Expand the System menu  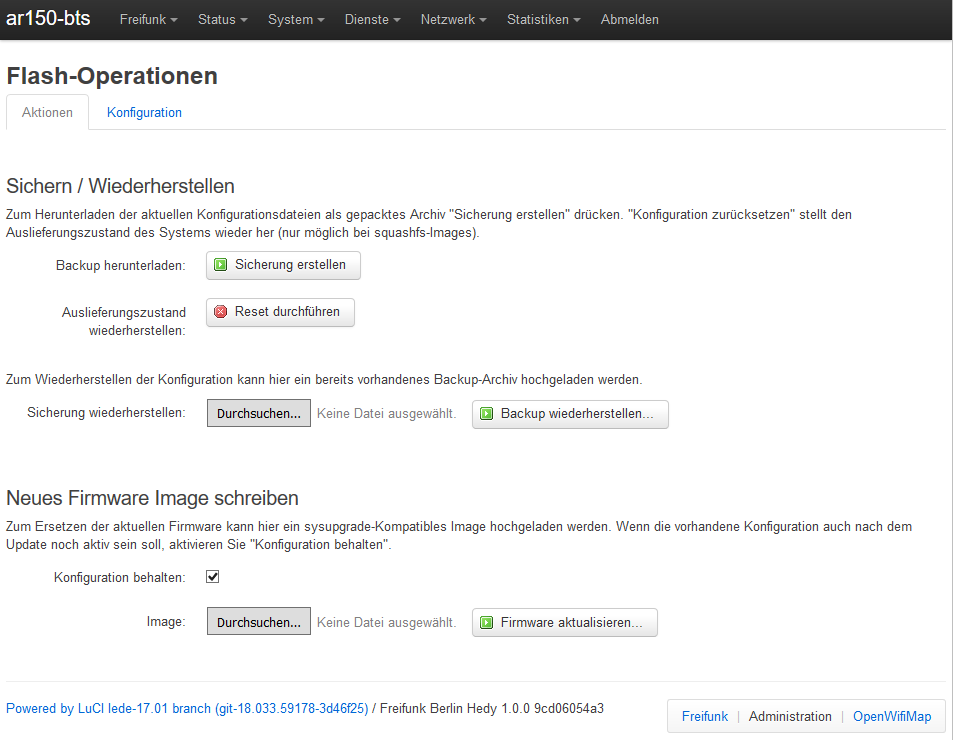[x=296, y=20]
